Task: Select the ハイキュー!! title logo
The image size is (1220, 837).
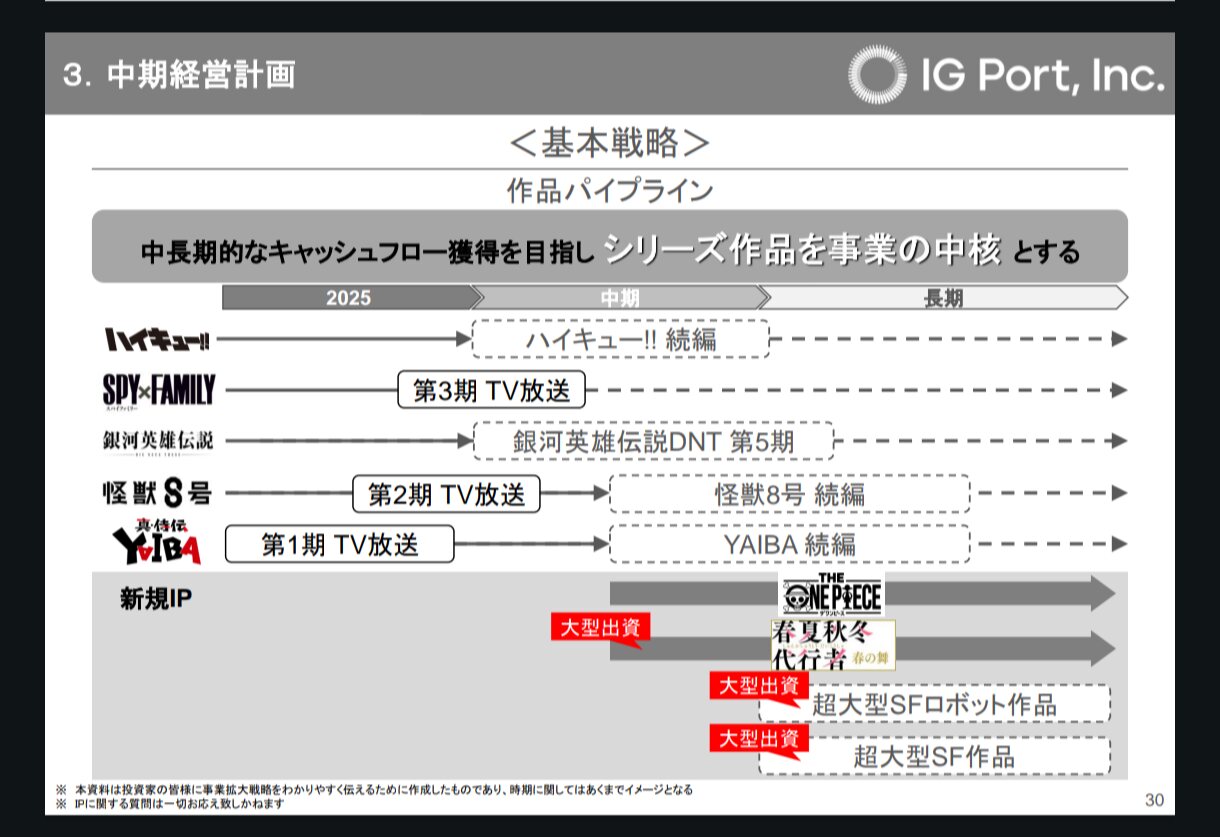Action: point(158,340)
